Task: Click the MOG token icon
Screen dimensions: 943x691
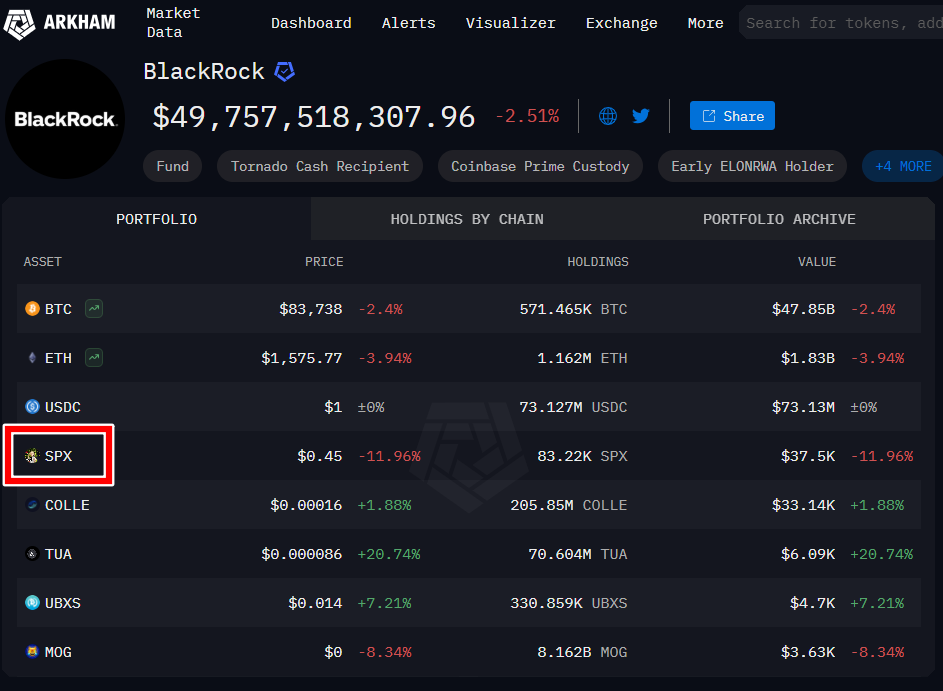Action: click(32, 652)
